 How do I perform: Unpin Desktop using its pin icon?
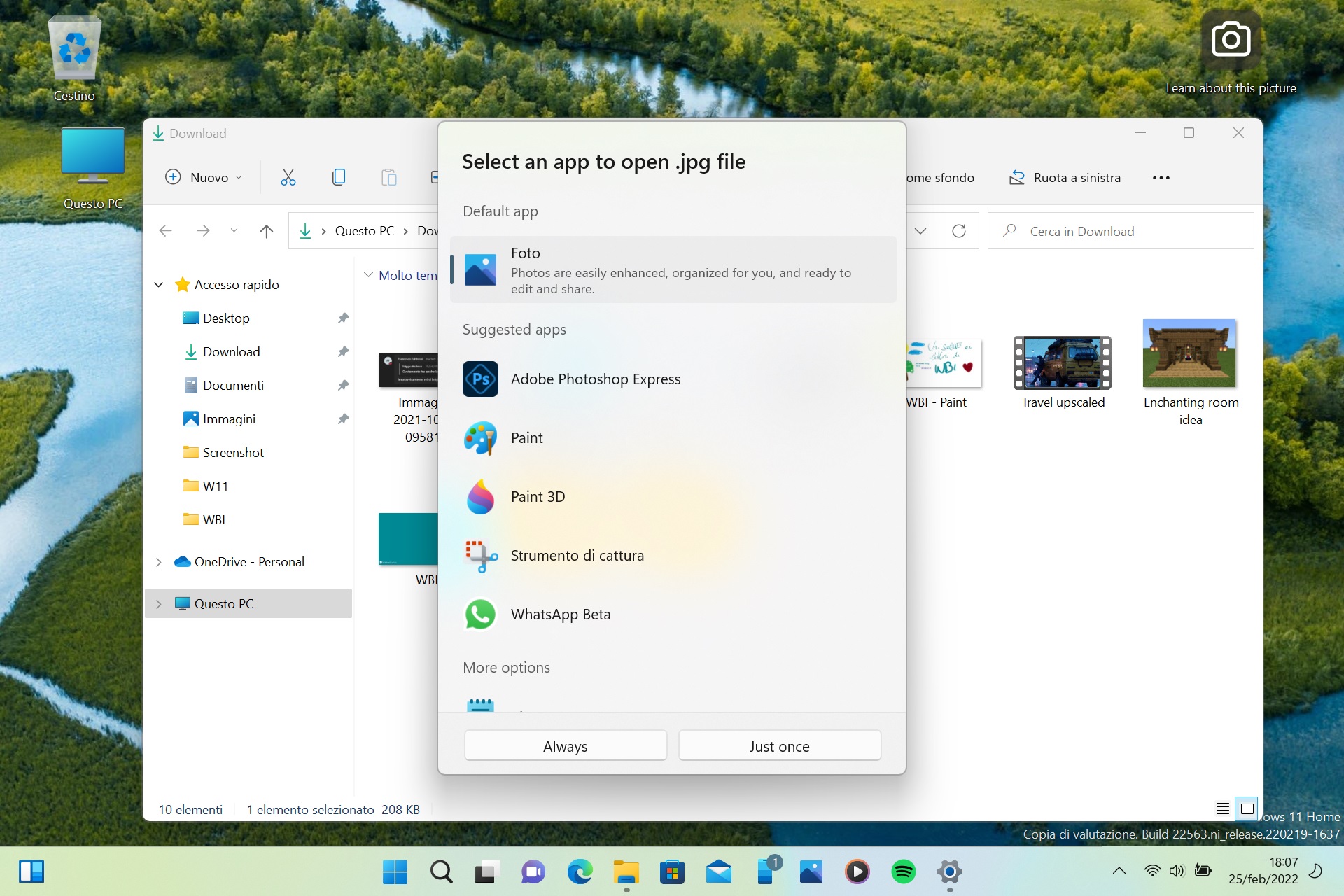tap(343, 318)
